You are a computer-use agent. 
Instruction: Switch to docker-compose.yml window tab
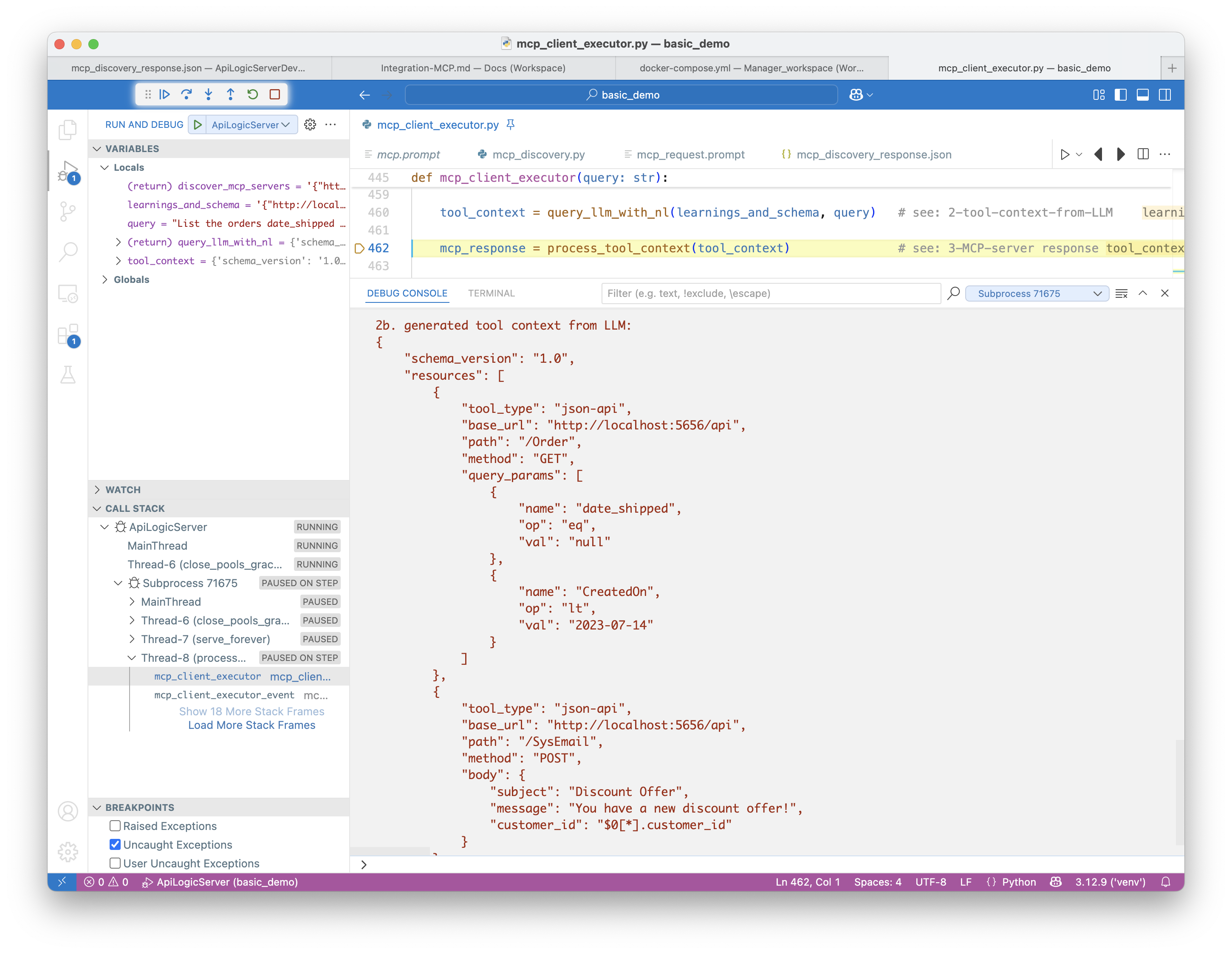752,68
